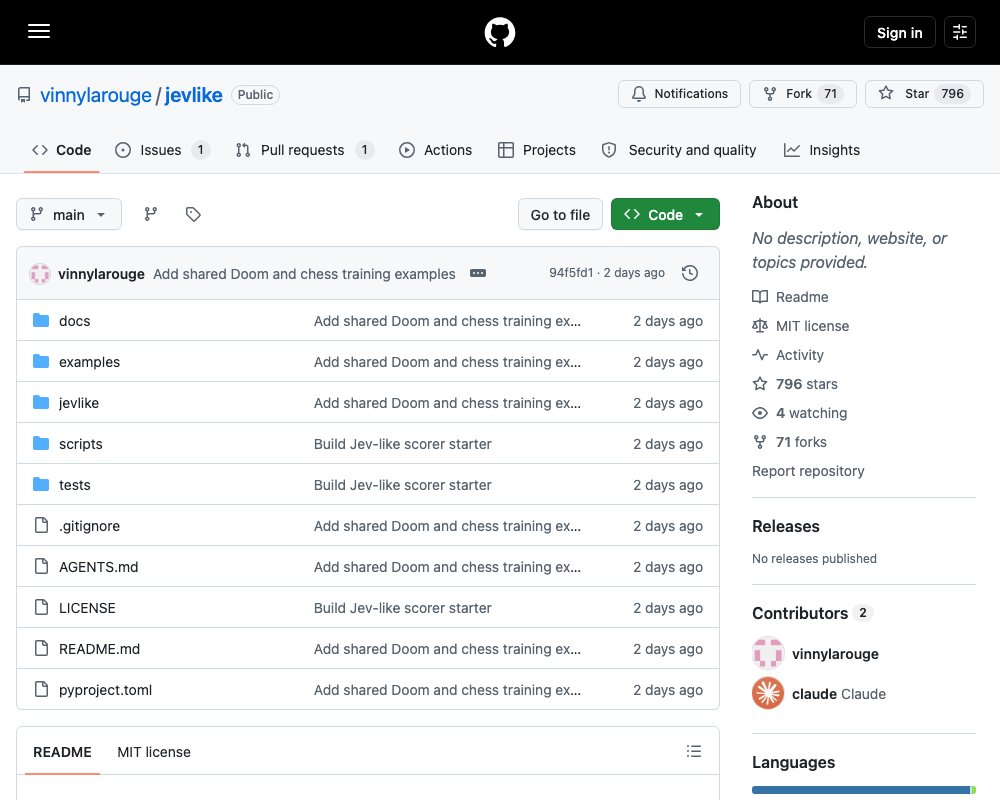Click vinnylarouge avatar in commit row
The height and width of the screenshot is (800, 1000).
tap(40, 274)
